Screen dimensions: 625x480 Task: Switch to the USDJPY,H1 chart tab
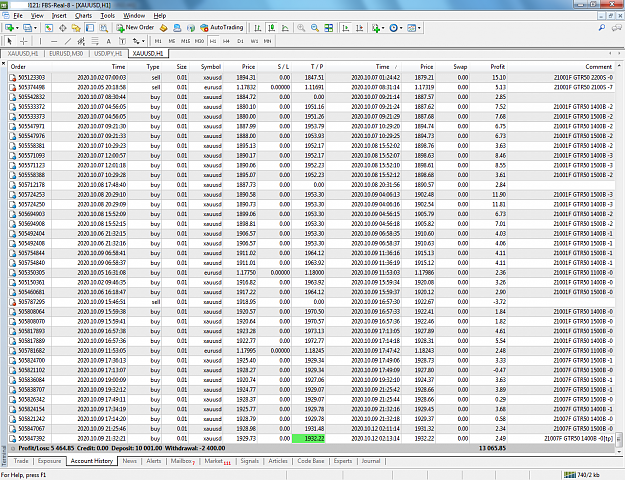(108, 53)
